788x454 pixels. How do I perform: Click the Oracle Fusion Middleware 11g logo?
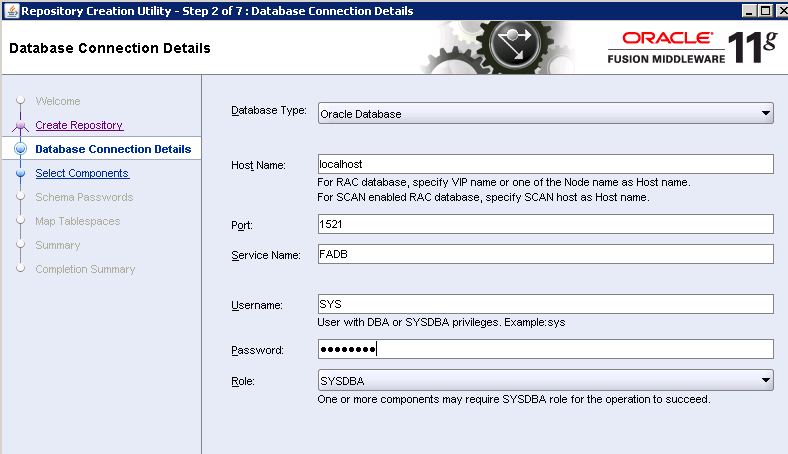point(690,47)
